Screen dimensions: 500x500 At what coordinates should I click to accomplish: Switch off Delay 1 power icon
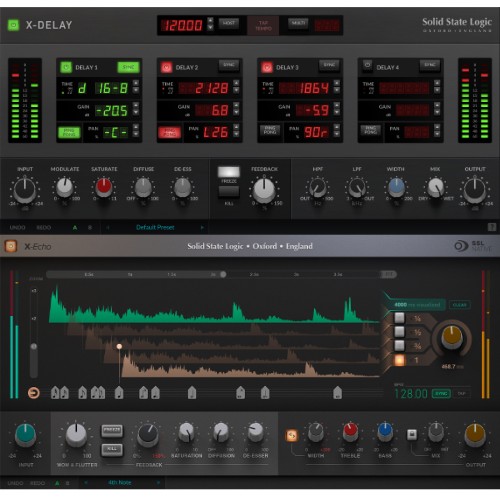(x=66, y=67)
